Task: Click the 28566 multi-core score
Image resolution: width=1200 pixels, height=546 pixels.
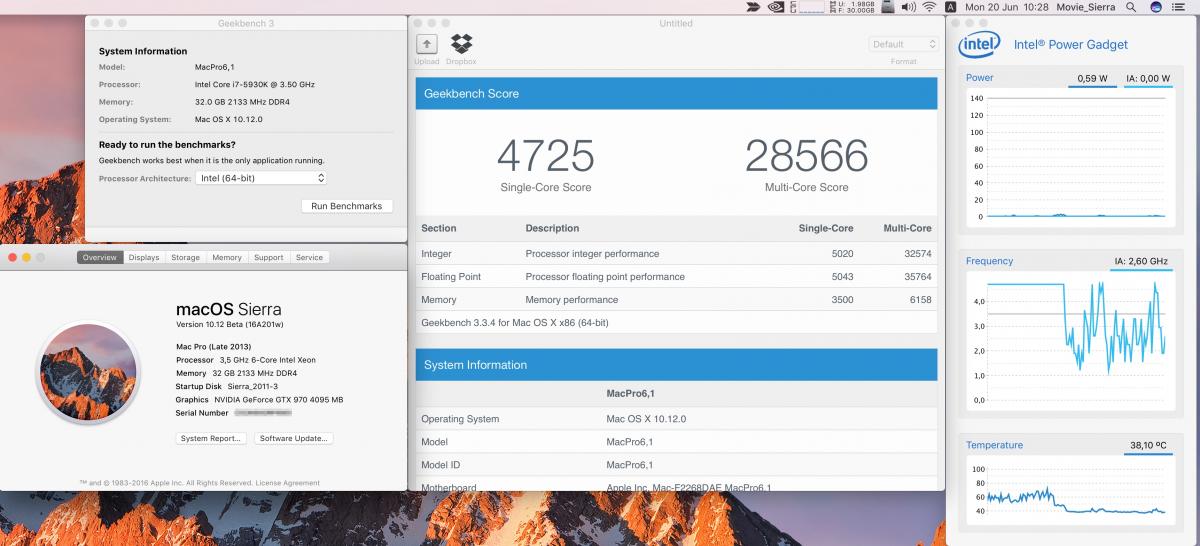Action: tap(807, 156)
